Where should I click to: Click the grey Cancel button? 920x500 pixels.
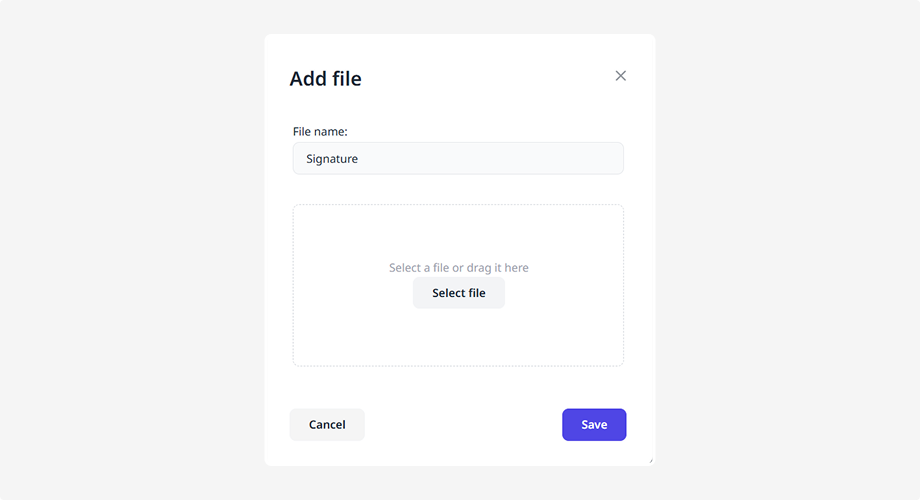[327, 424]
